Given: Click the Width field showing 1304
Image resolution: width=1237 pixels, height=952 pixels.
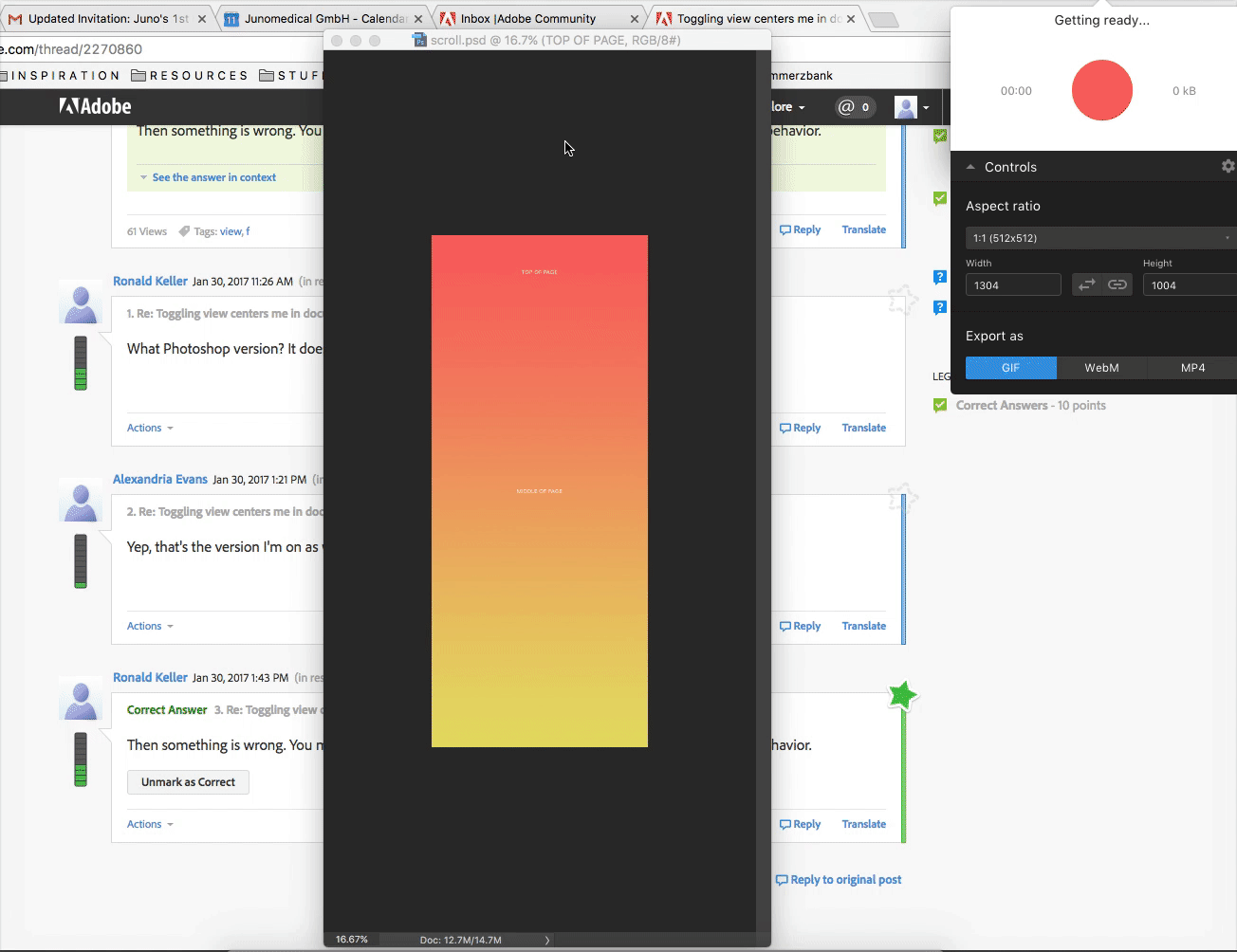Looking at the screenshot, I should (x=1013, y=284).
